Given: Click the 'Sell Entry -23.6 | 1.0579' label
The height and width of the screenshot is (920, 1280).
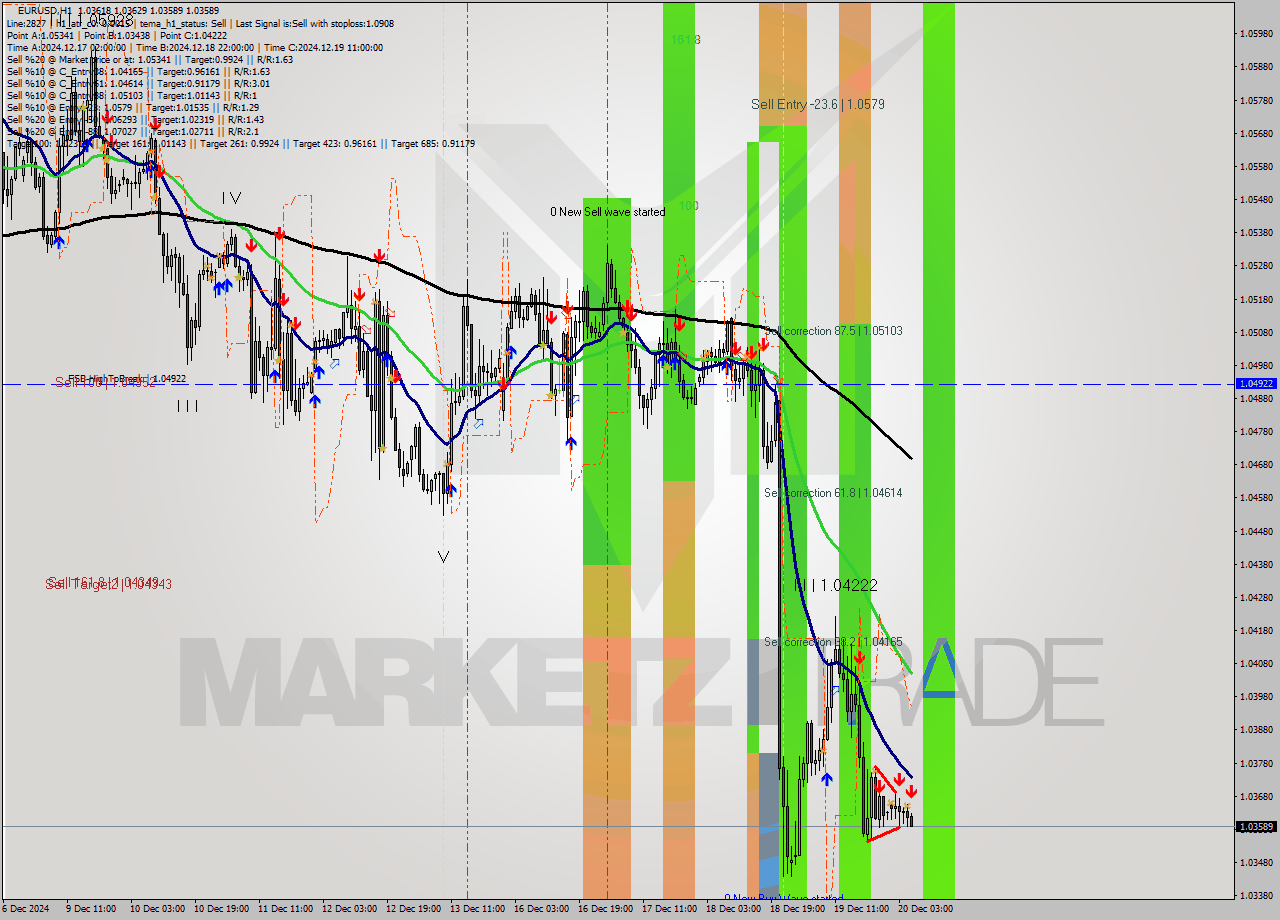Looking at the screenshot, I should pyautogui.click(x=818, y=104).
